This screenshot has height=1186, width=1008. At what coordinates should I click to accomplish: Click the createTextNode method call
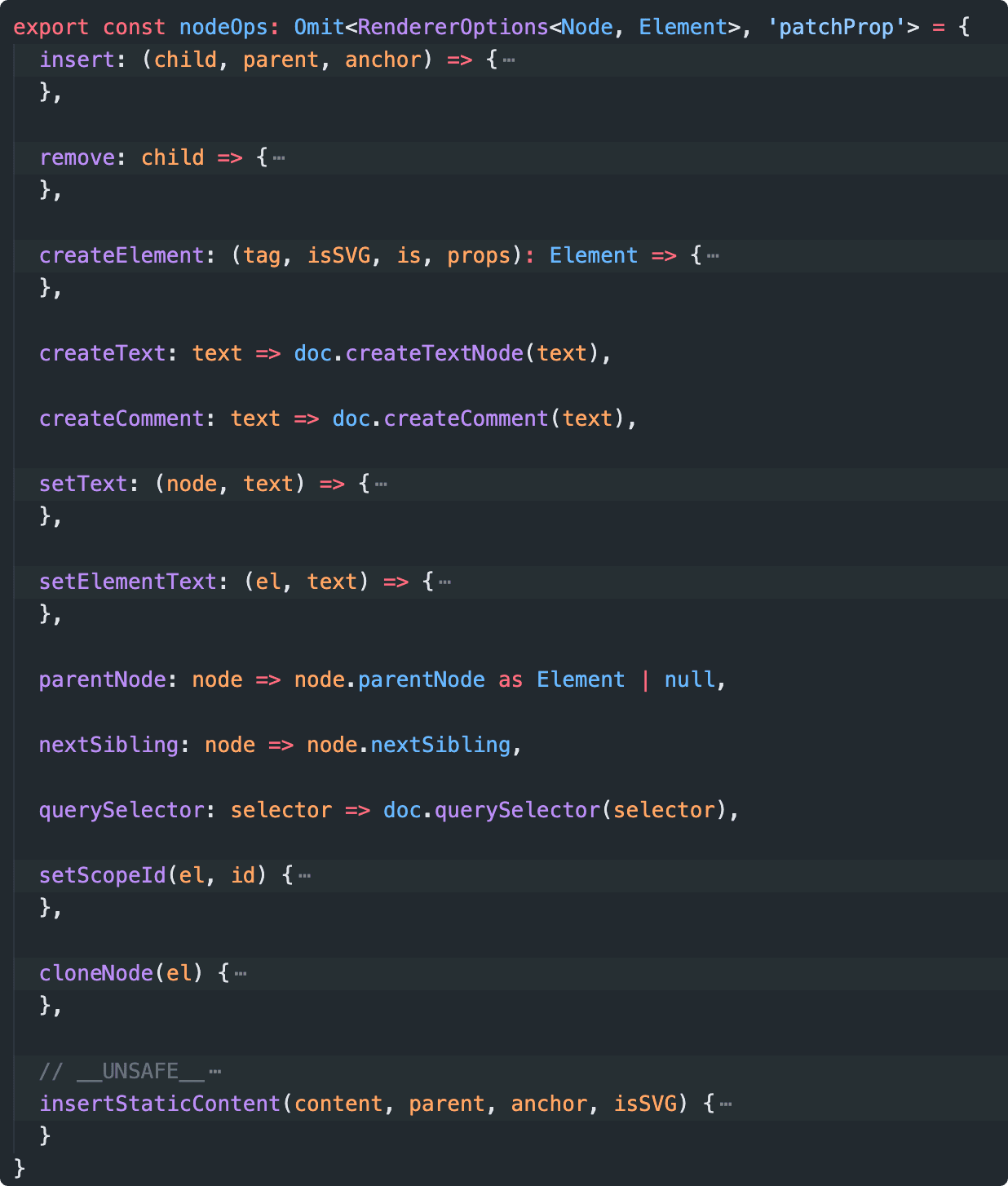tap(434, 353)
